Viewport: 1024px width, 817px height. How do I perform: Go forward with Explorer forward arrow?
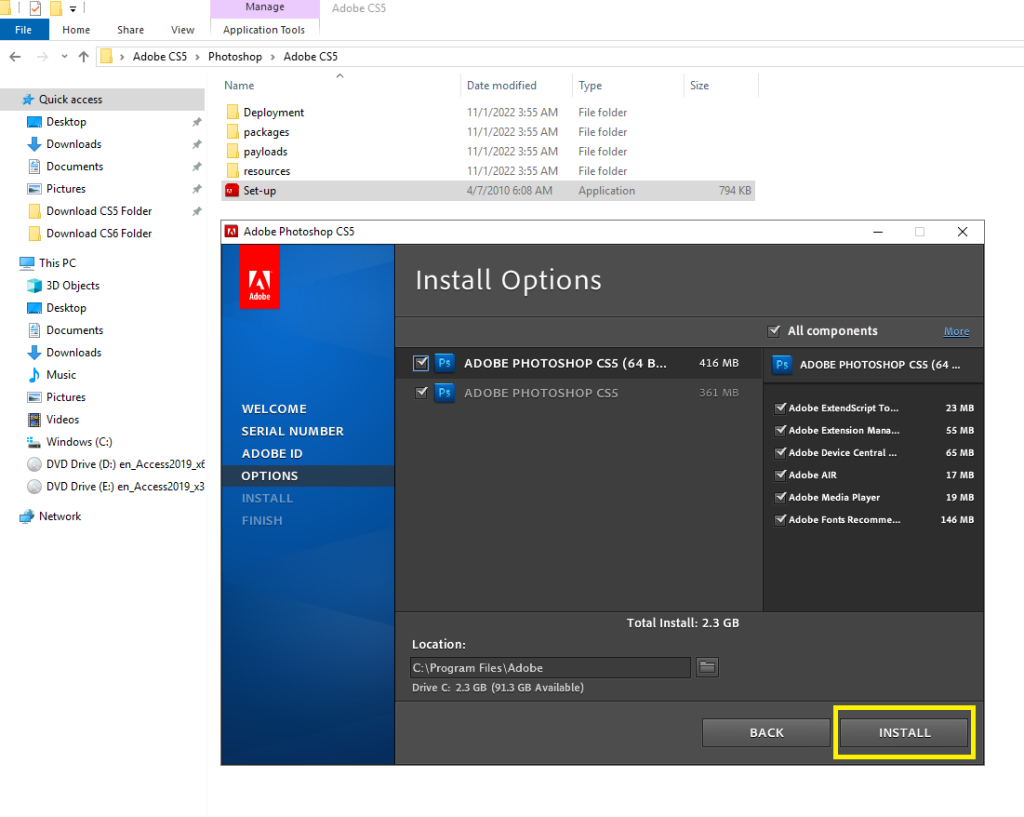[42, 57]
